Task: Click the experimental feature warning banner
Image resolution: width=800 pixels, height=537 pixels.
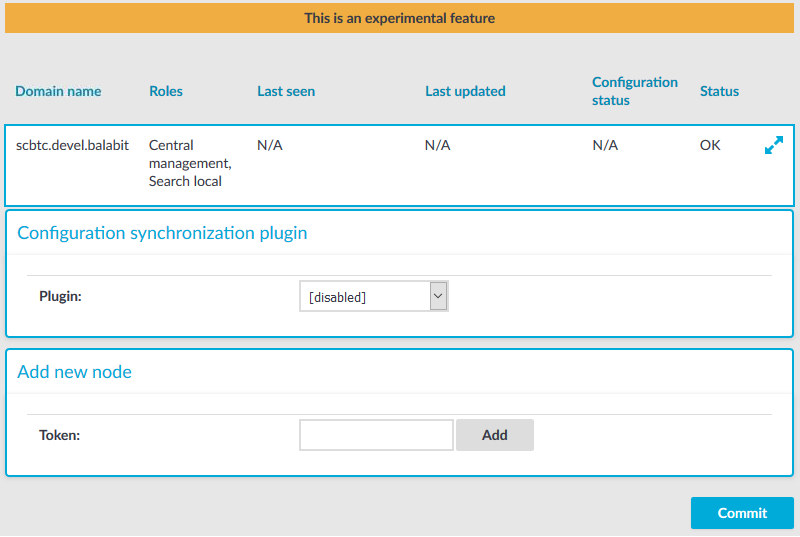Action: (x=399, y=18)
